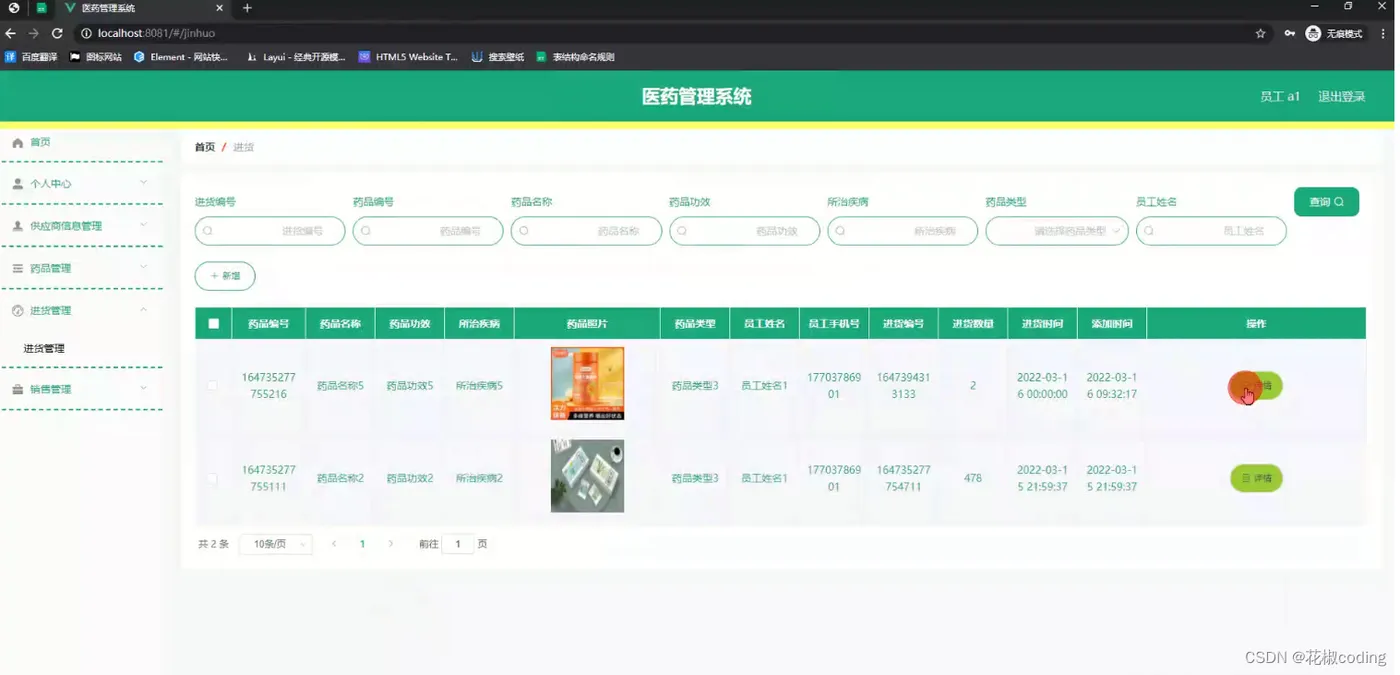Expand the 供应商信息管理 sidebar menu
Screen dimensions: 1400x675
pos(81,226)
